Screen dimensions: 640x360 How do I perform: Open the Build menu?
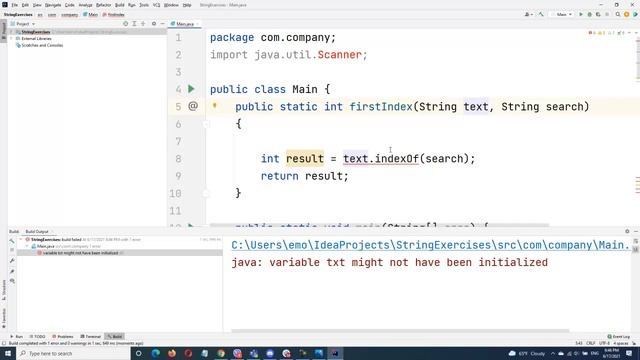coord(120,5)
